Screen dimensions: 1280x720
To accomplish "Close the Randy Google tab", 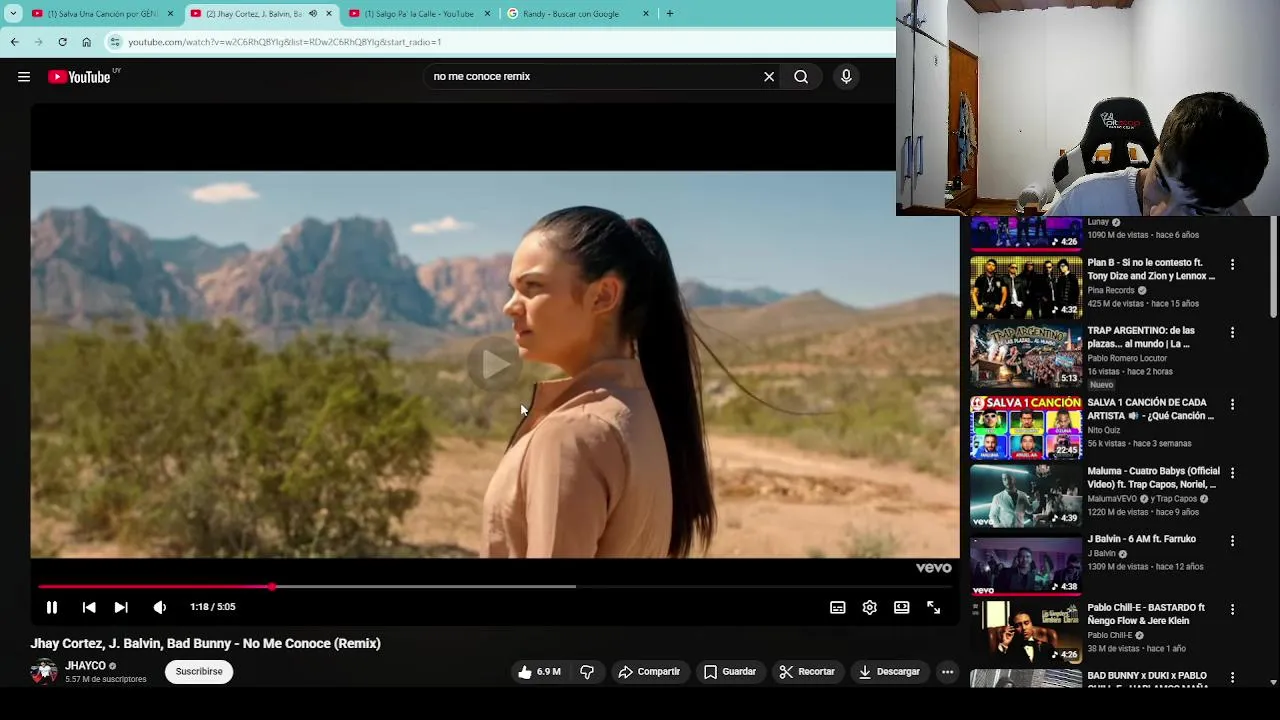I will [646, 14].
